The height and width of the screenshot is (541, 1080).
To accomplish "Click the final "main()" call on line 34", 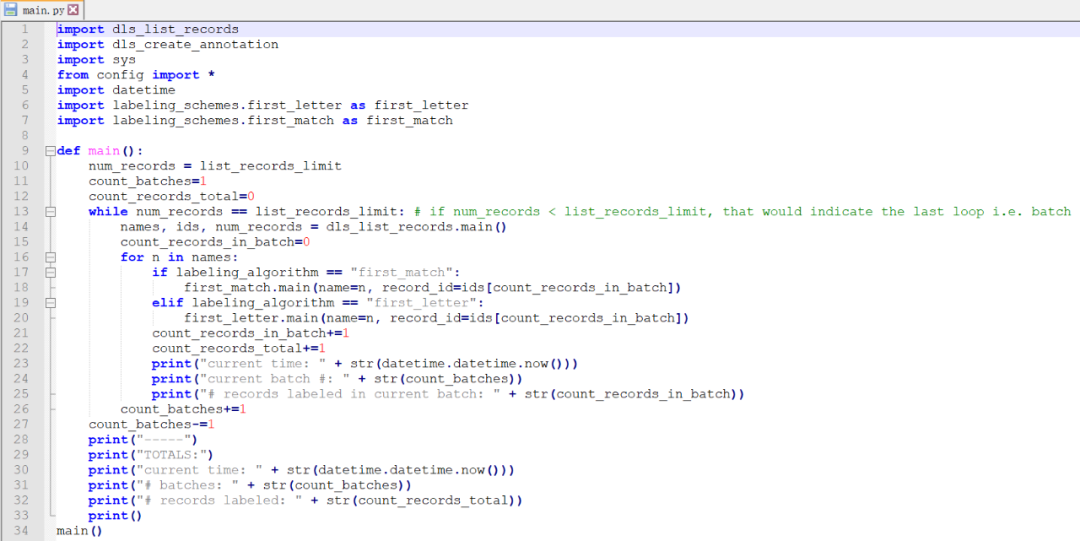I will pos(79,531).
